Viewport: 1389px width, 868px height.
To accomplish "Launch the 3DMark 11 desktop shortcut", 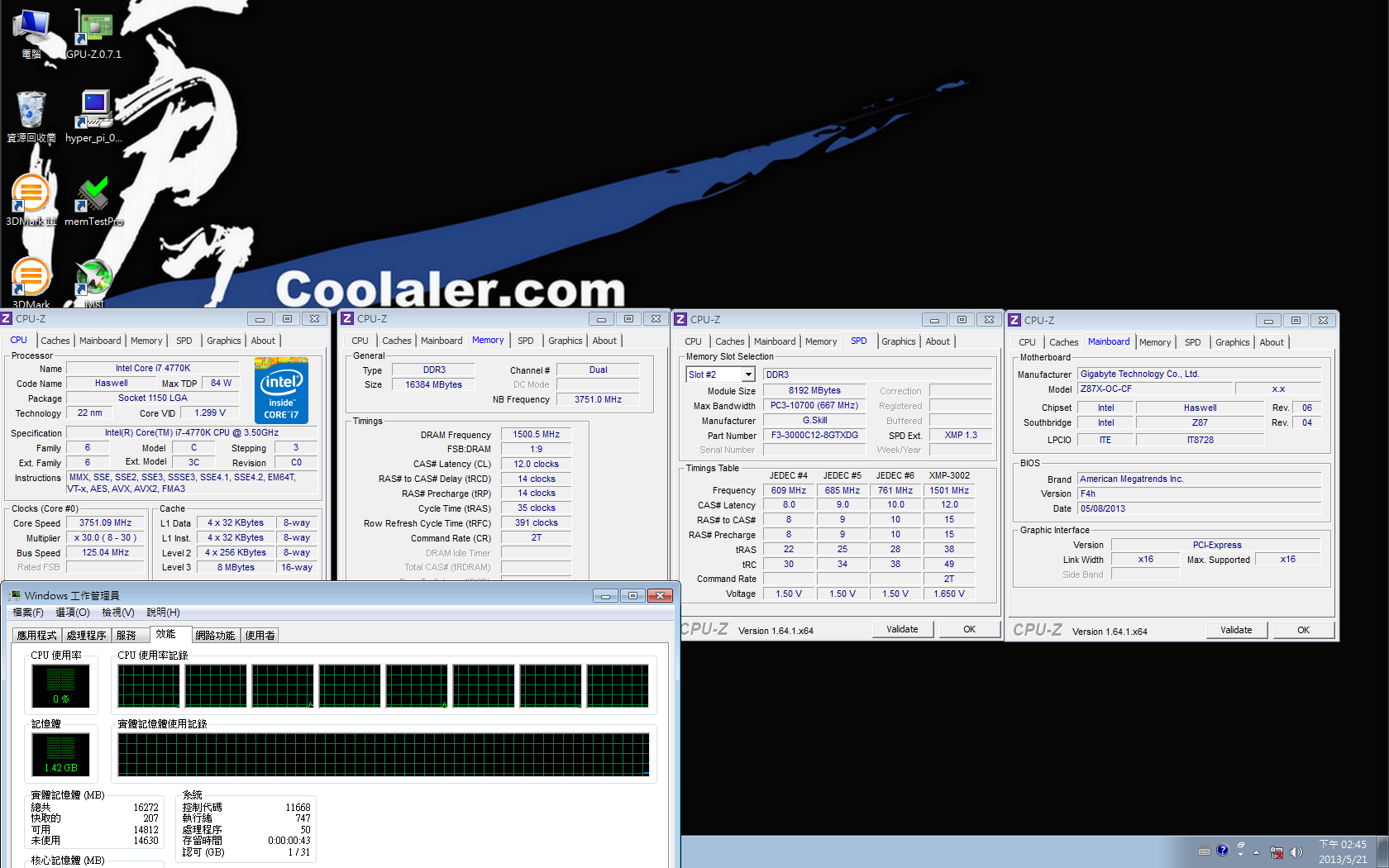I will tap(31, 200).
